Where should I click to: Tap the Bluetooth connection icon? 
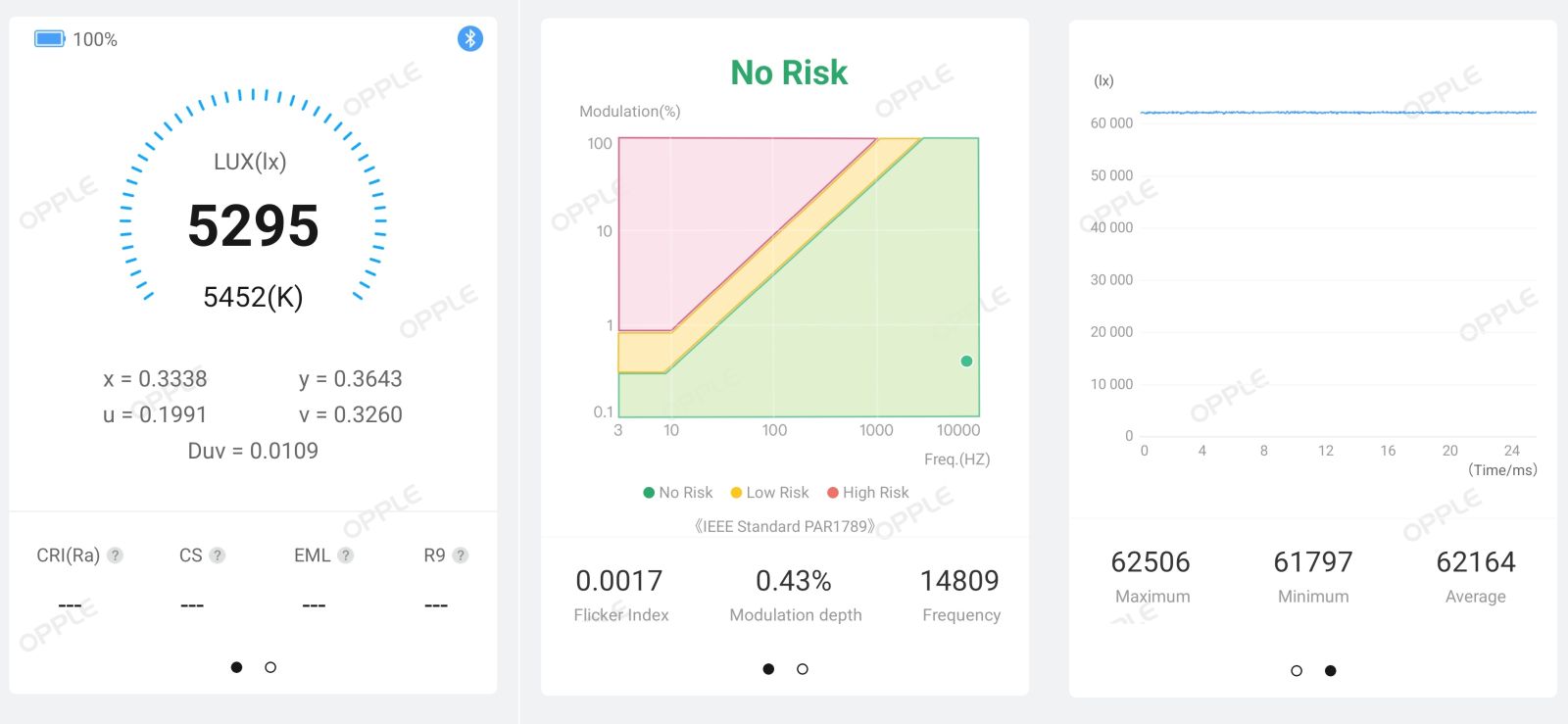pyautogui.click(x=470, y=38)
